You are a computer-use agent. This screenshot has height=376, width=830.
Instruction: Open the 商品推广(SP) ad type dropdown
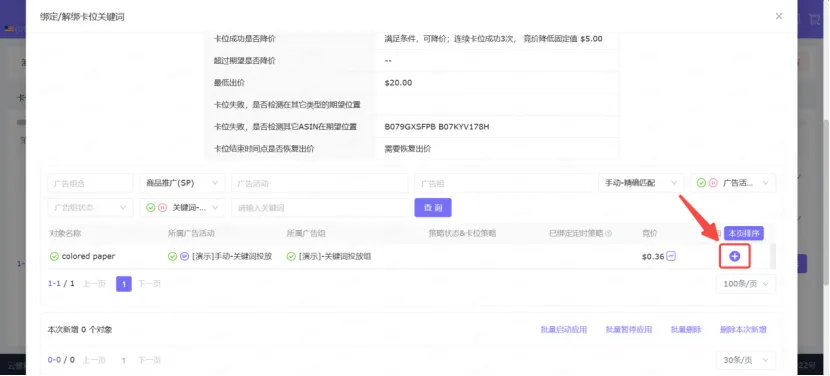(182, 183)
